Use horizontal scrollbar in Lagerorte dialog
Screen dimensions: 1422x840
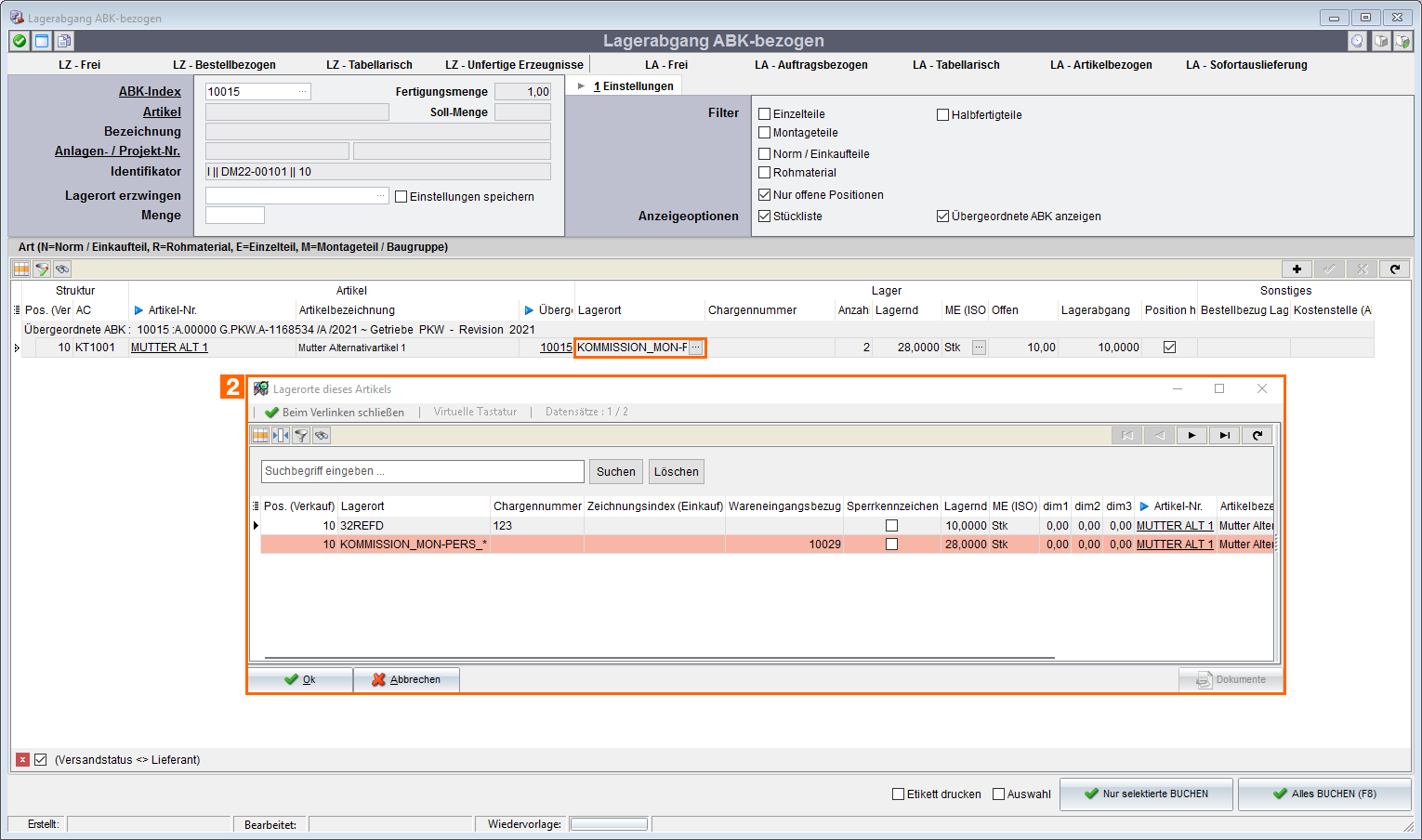660,658
